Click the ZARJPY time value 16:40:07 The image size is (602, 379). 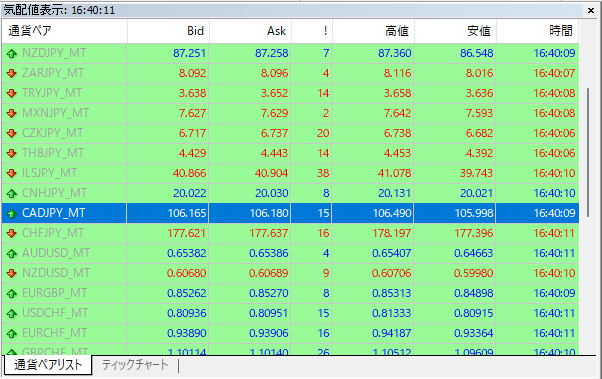tap(554, 73)
